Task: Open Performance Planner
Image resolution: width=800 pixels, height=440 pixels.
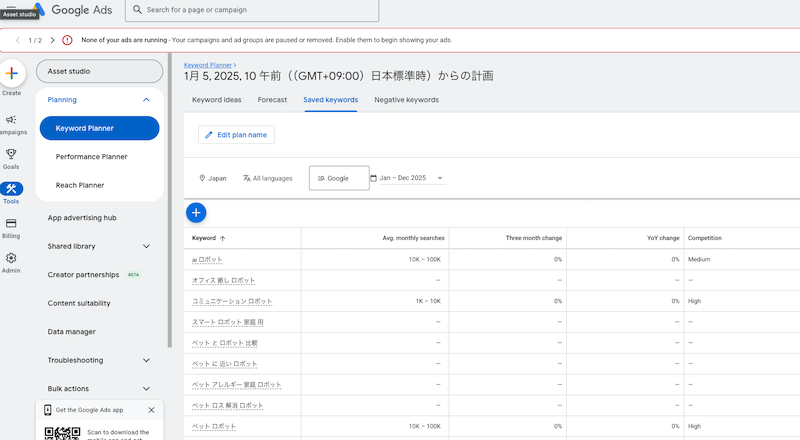Action: (91, 157)
